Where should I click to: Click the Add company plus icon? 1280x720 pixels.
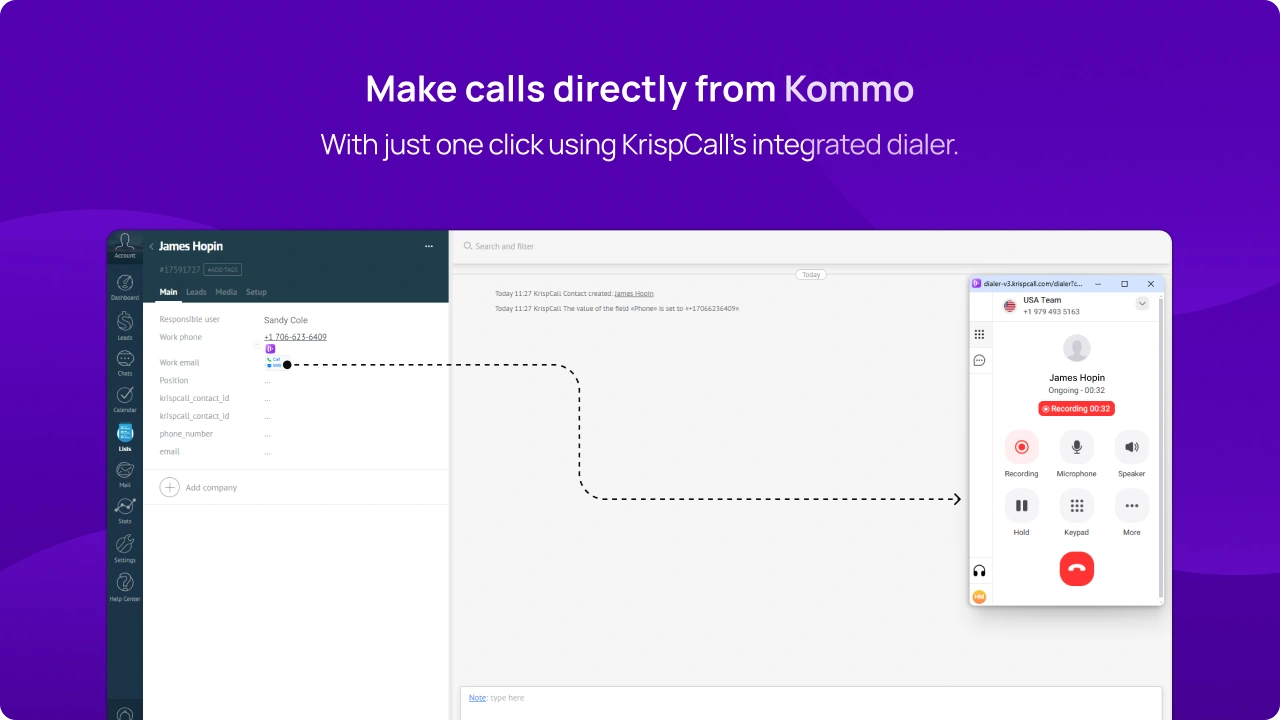(x=170, y=487)
